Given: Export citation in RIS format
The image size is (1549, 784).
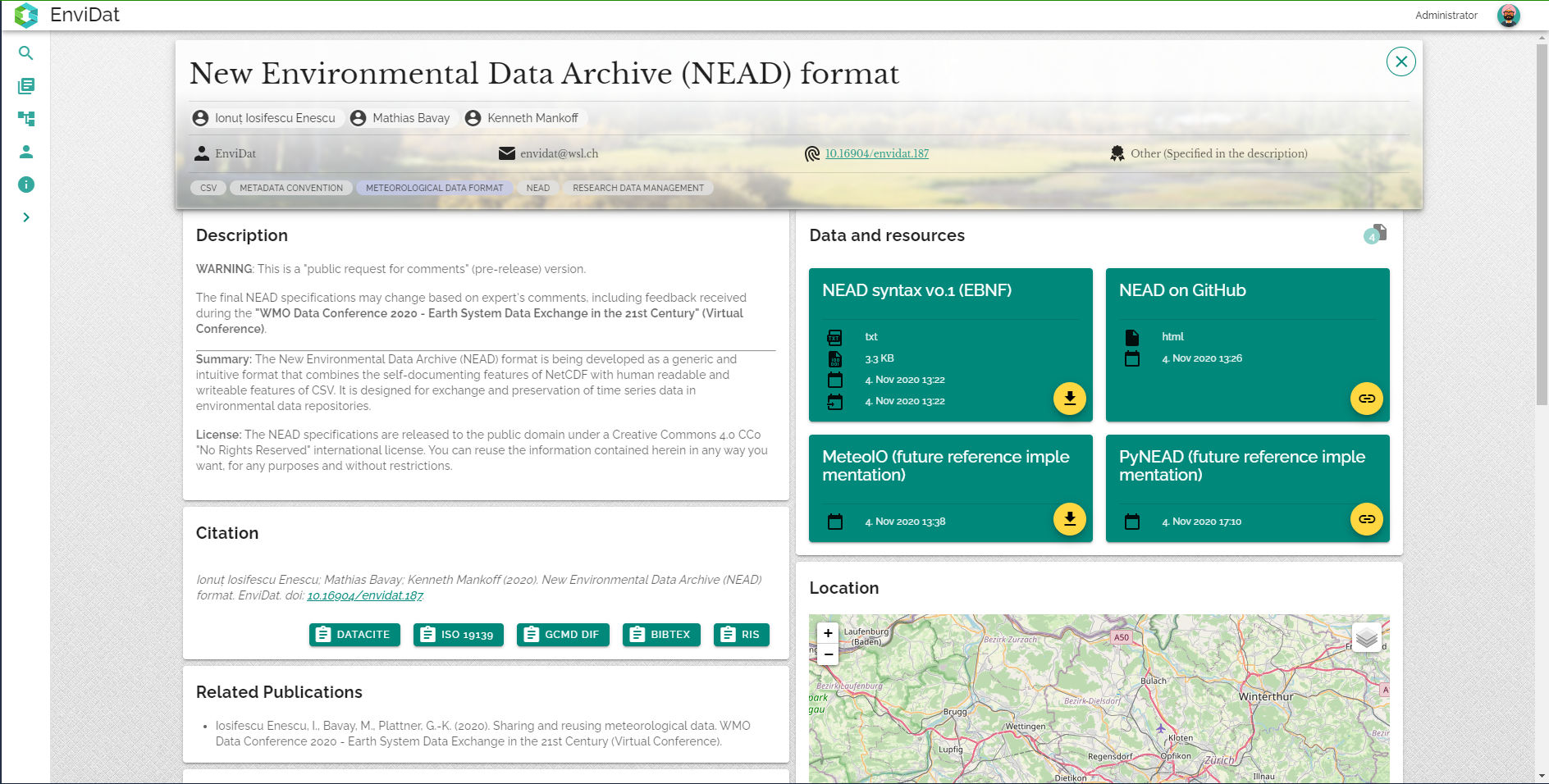Looking at the screenshot, I should 742,635.
